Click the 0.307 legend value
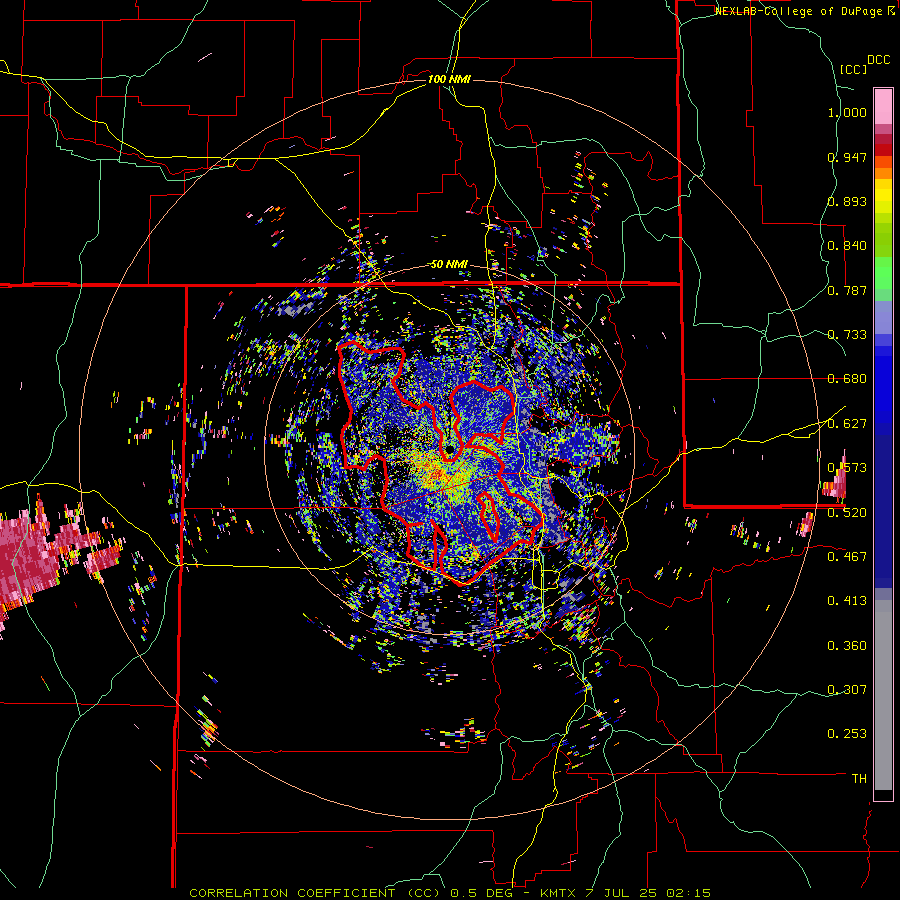This screenshot has width=900, height=900. 847,689
